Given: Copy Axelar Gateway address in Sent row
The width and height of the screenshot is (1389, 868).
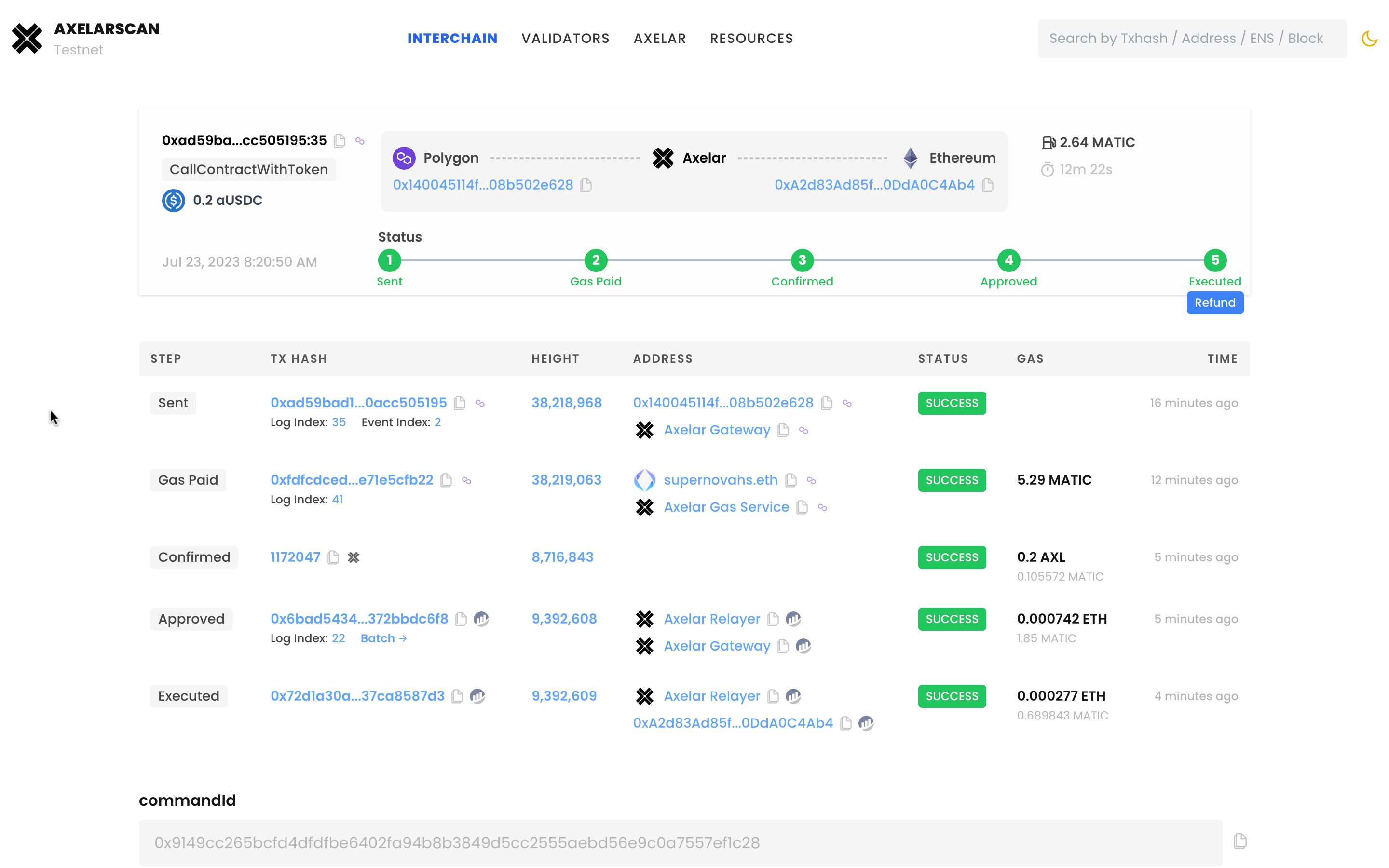Looking at the screenshot, I should (x=783, y=430).
